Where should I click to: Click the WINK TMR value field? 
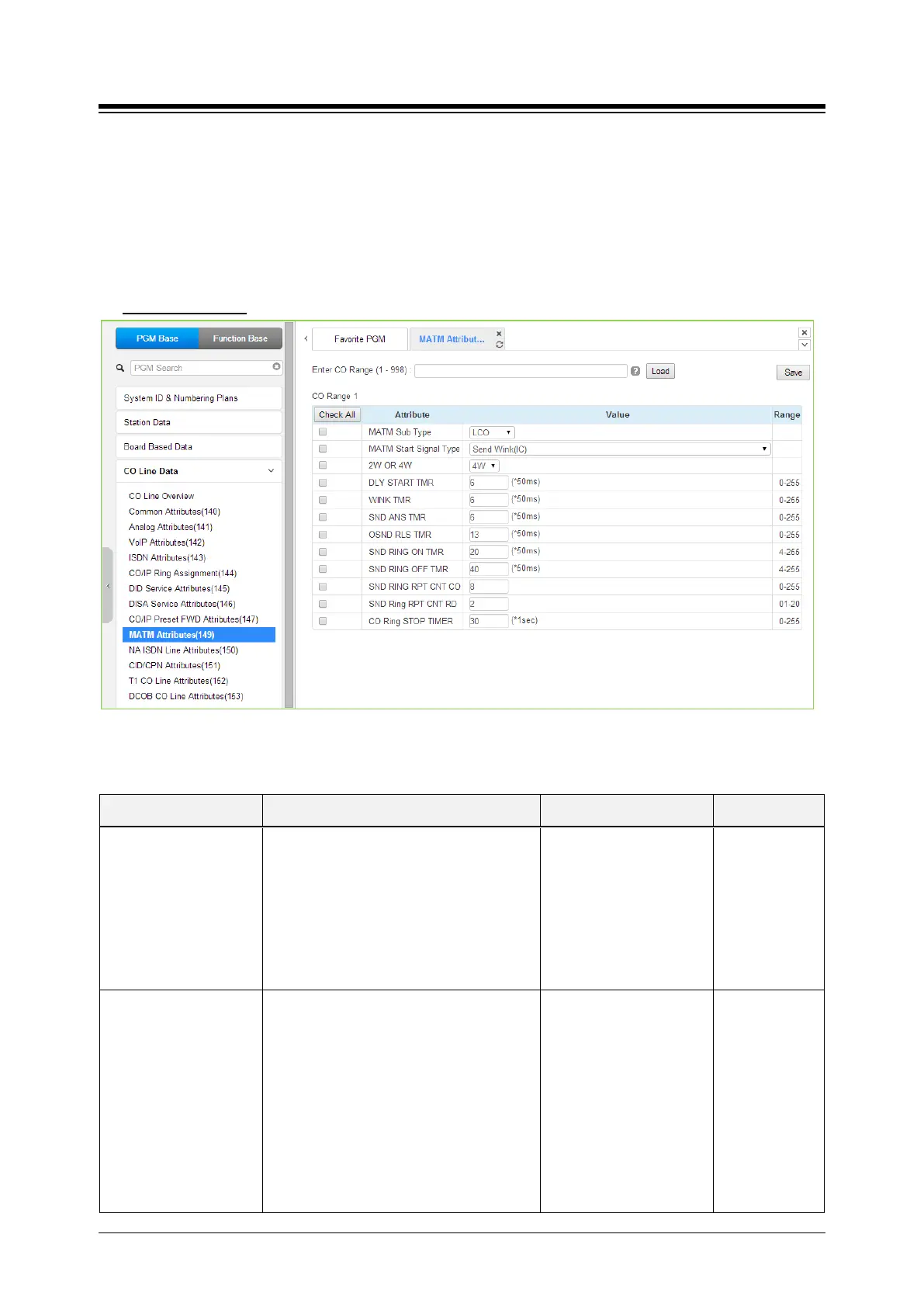pyautogui.click(x=489, y=500)
